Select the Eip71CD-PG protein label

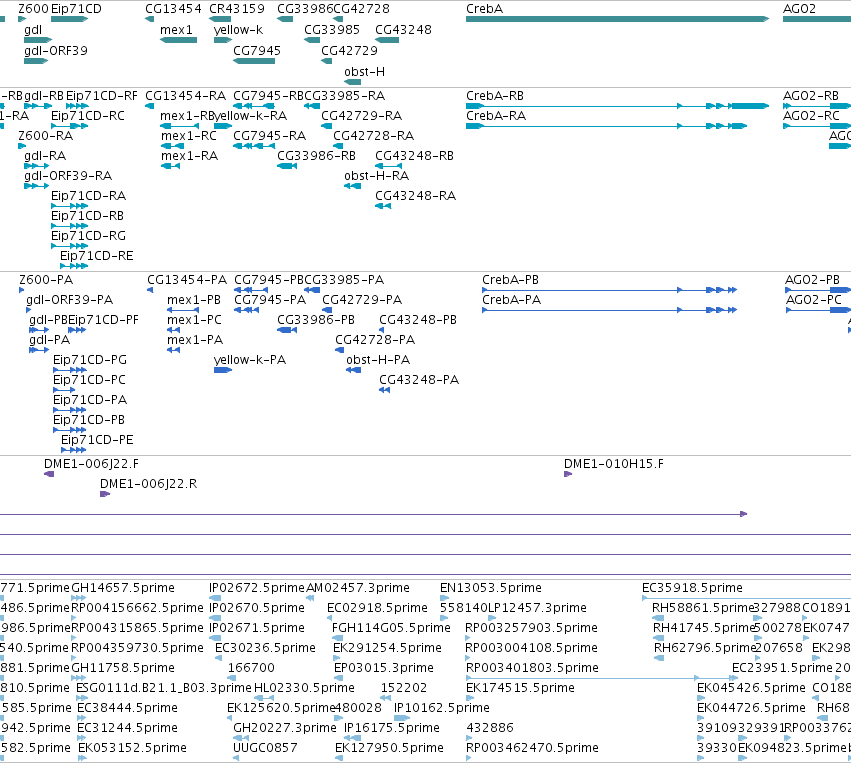click(90, 360)
